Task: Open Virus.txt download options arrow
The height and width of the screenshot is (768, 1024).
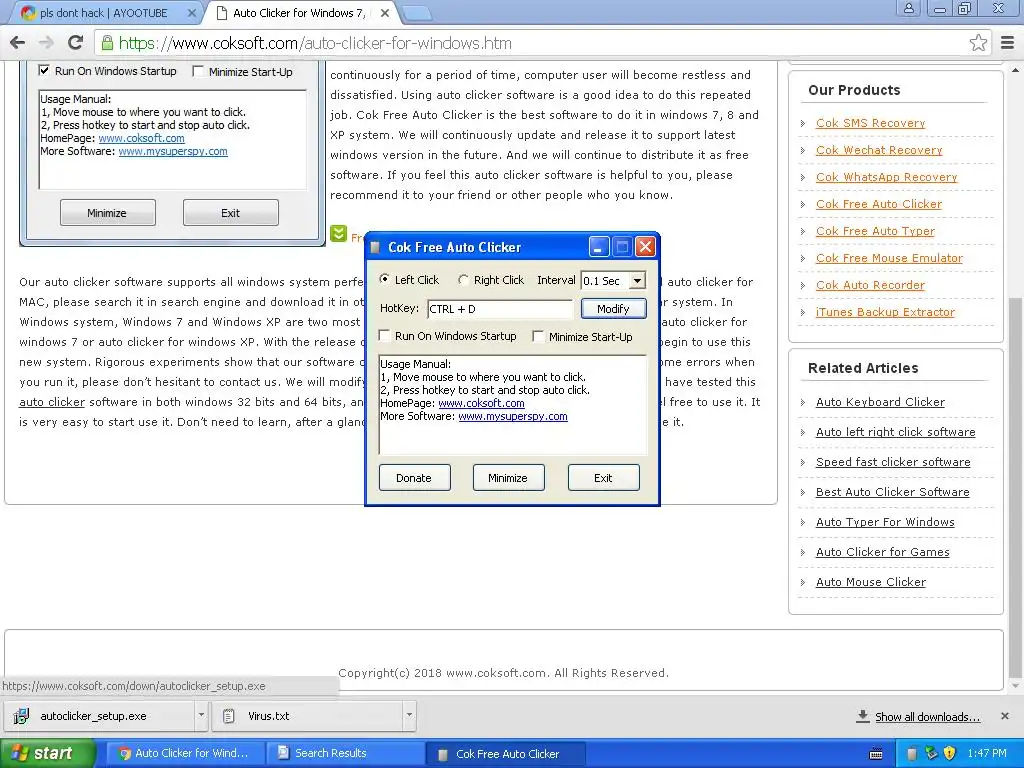Action: (x=409, y=715)
